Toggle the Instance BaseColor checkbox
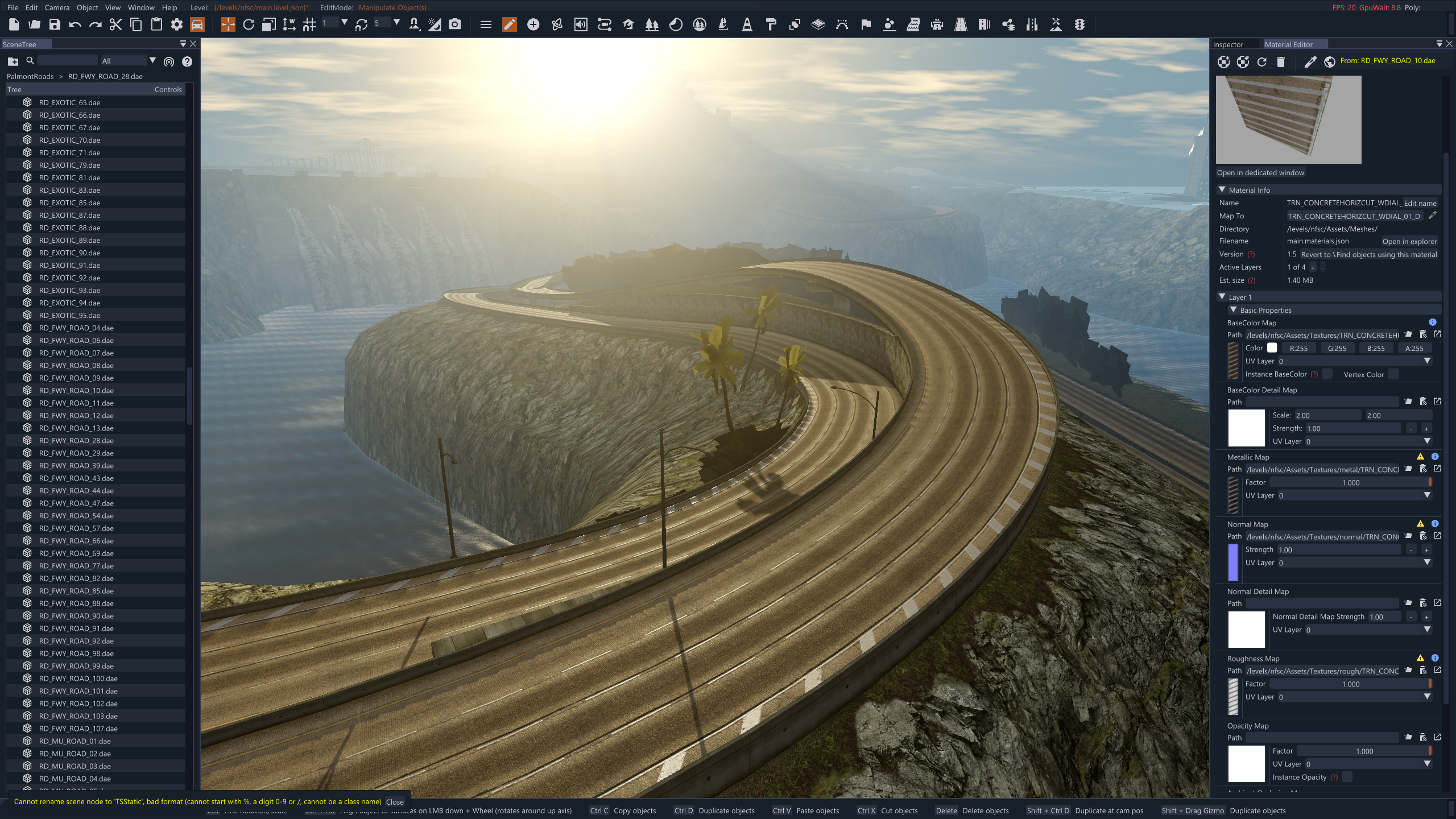Image resolution: width=1456 pixels, height=819 pixels. pos(1327,374)
